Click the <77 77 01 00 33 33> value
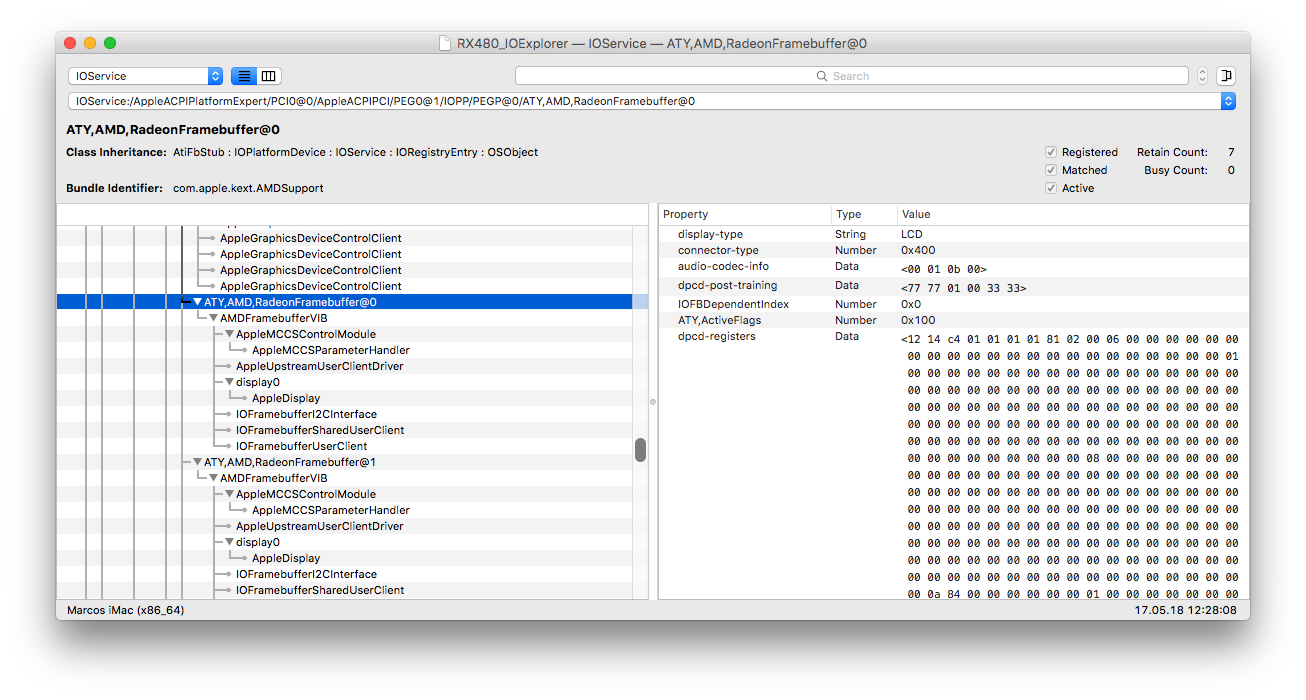The height and width of the screenshot is (700, 1306). point(963,288)
